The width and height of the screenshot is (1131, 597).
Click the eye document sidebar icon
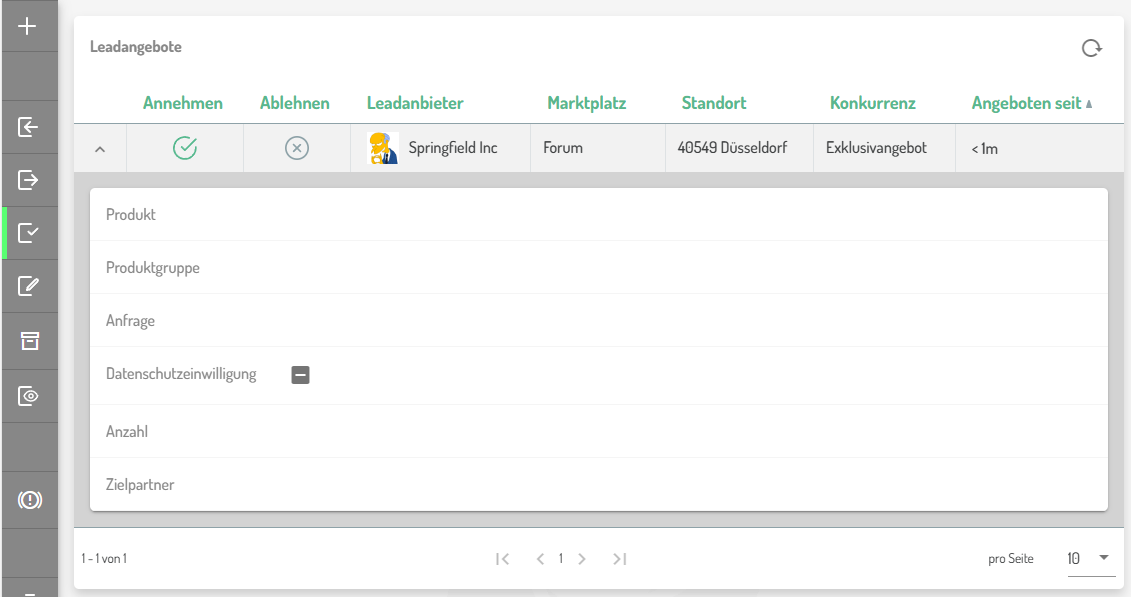pos(28,396)
